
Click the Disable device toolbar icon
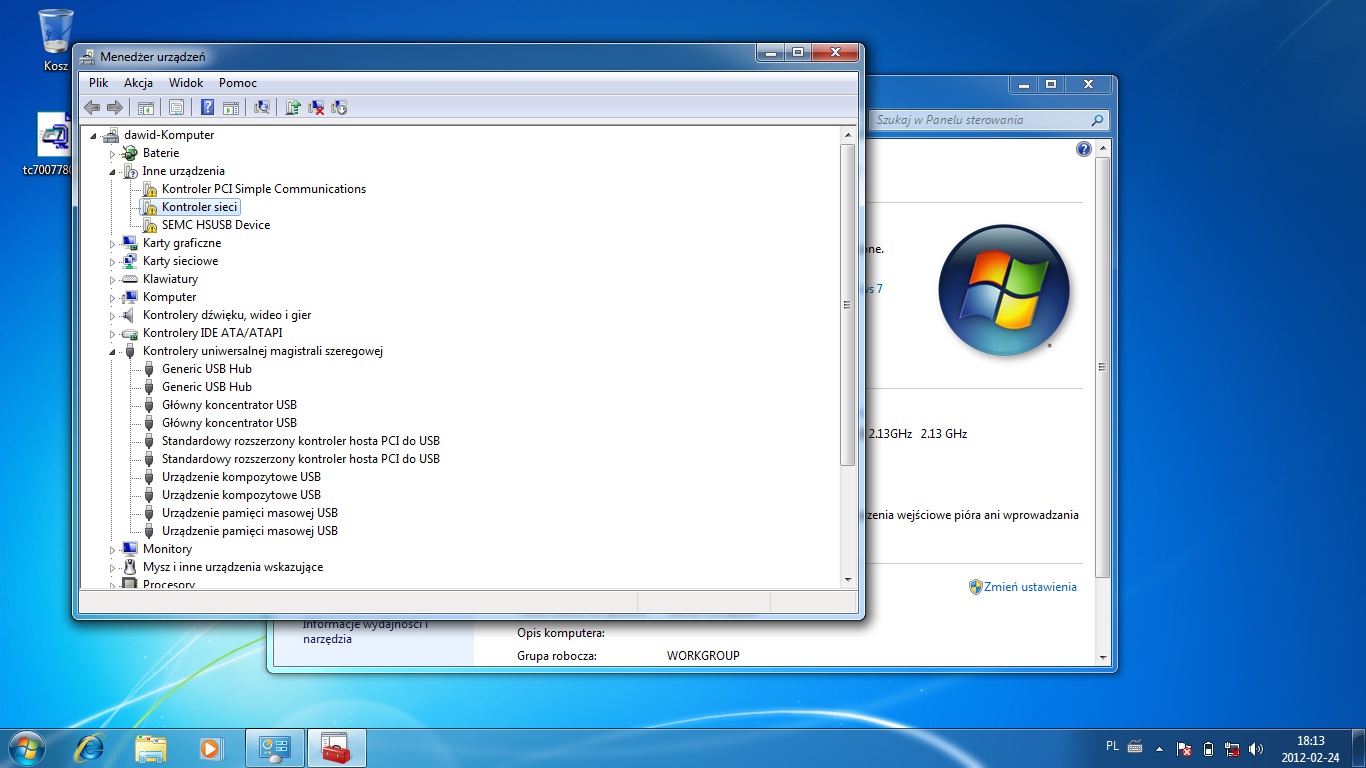339,107
